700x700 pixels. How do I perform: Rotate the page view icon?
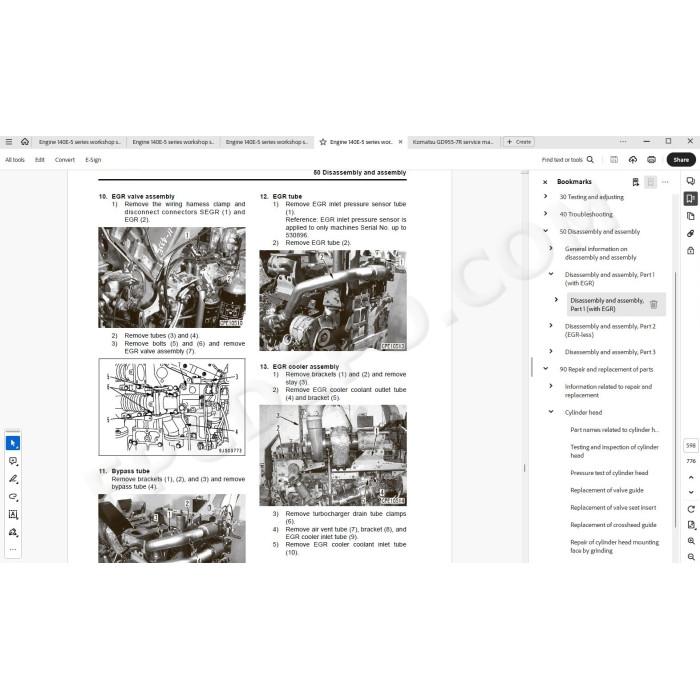[x=691, y=509]
